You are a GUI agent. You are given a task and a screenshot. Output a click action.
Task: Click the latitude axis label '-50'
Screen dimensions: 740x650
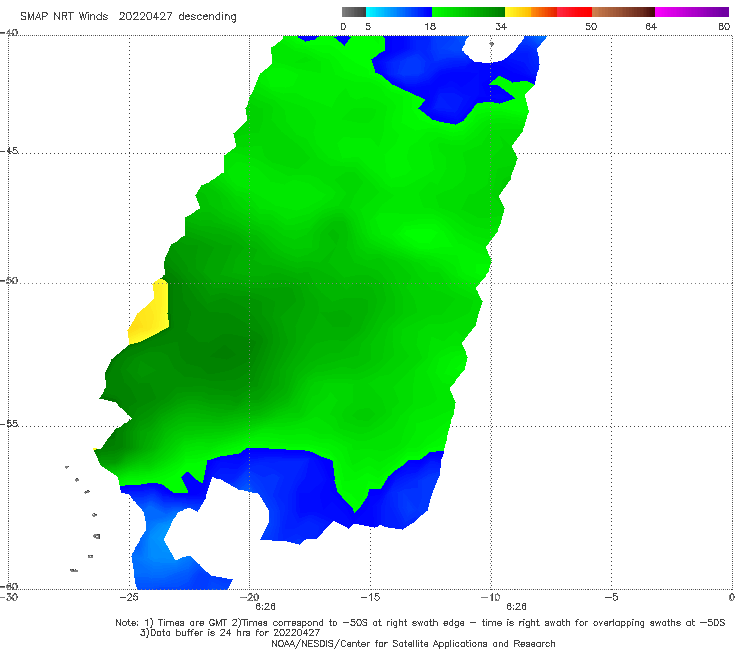coord(9,281)
